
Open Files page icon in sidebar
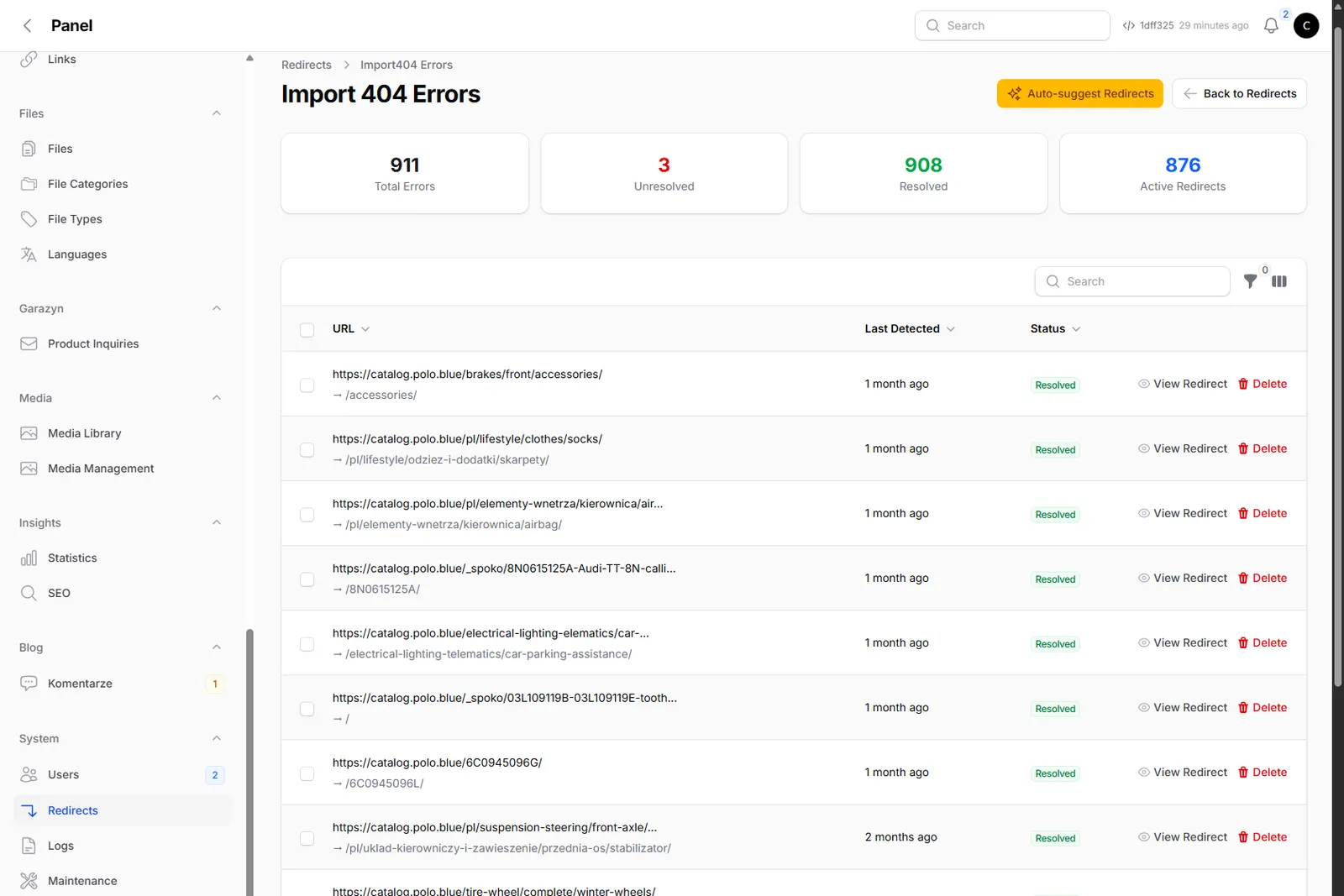pos(29,149)
